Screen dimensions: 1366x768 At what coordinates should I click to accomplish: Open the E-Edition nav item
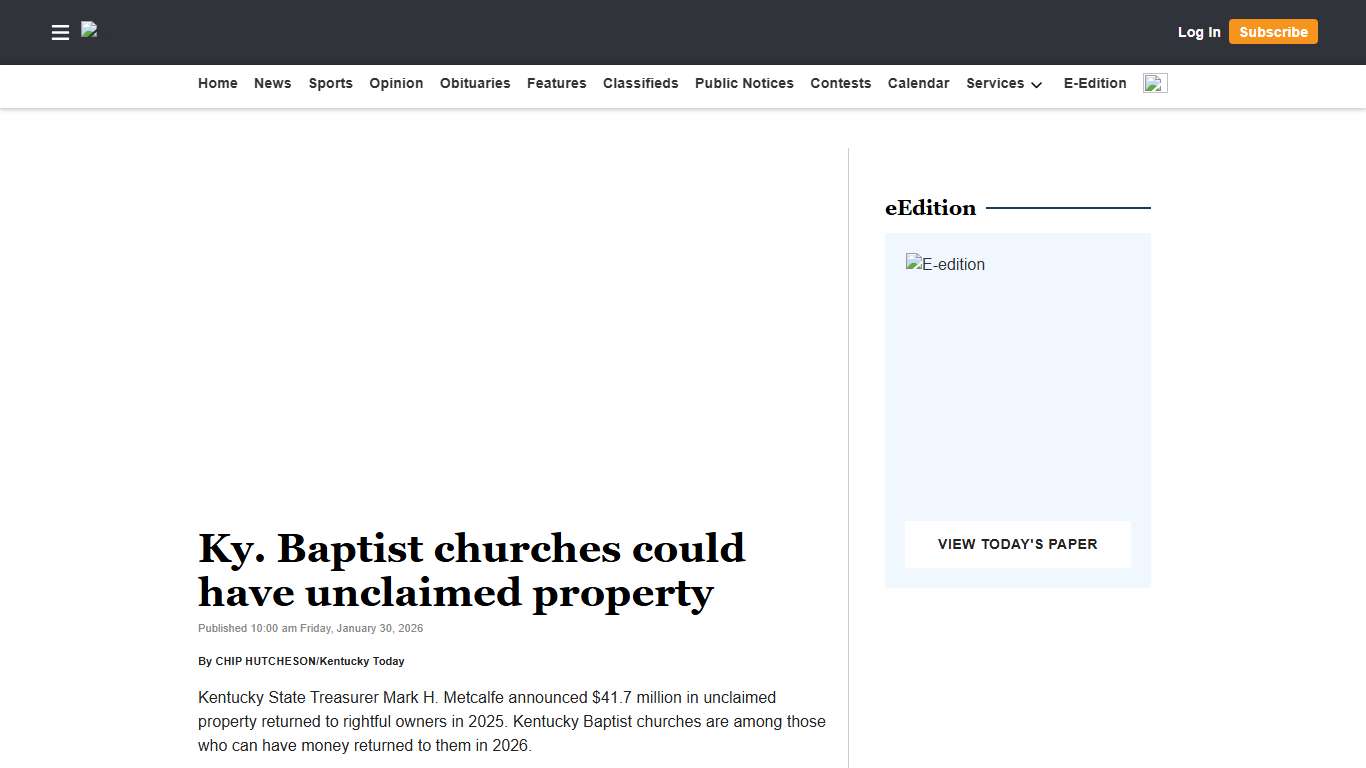tap(1094, 83)
